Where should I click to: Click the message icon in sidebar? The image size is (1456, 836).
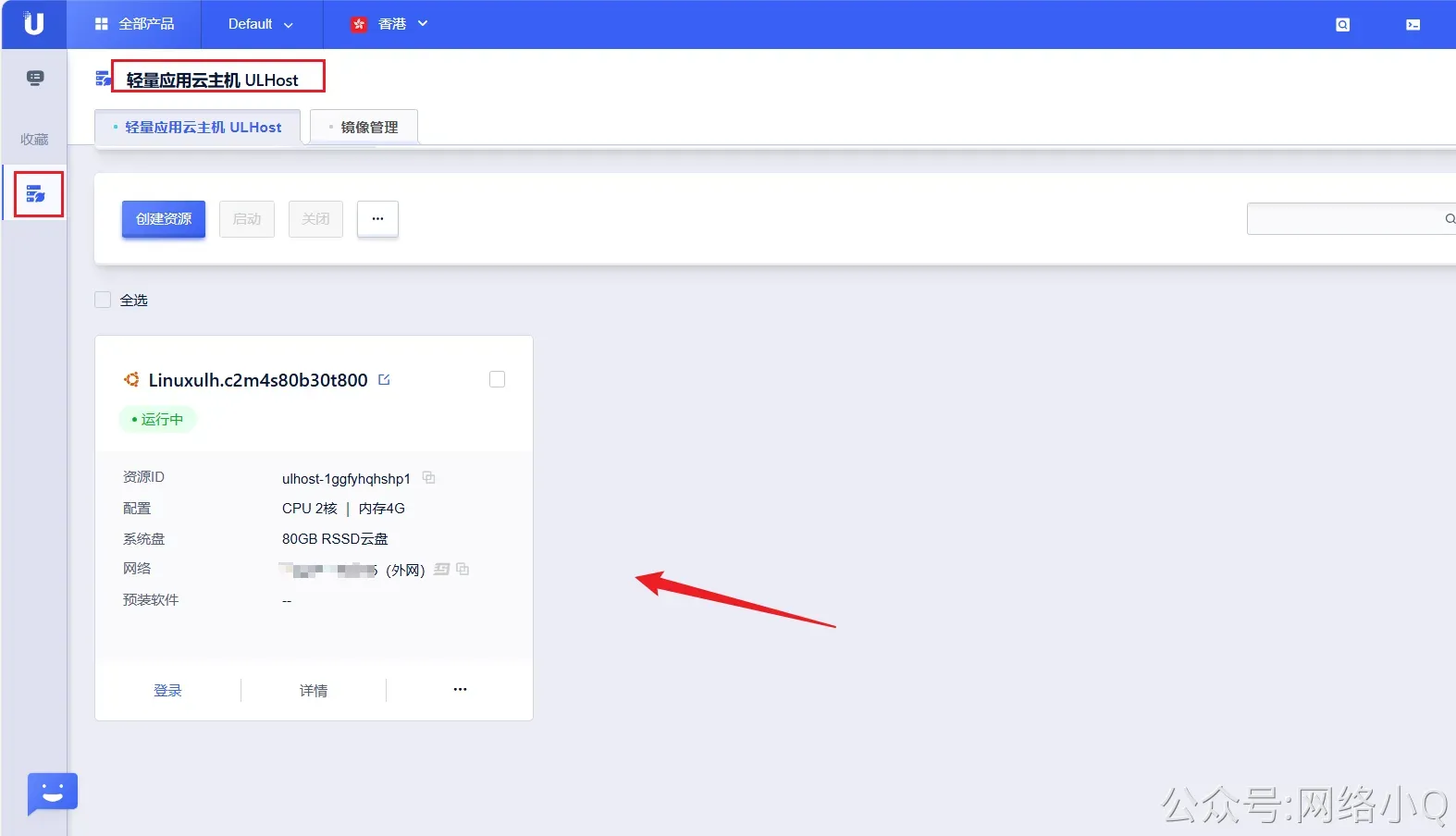(x=35, y=78)
